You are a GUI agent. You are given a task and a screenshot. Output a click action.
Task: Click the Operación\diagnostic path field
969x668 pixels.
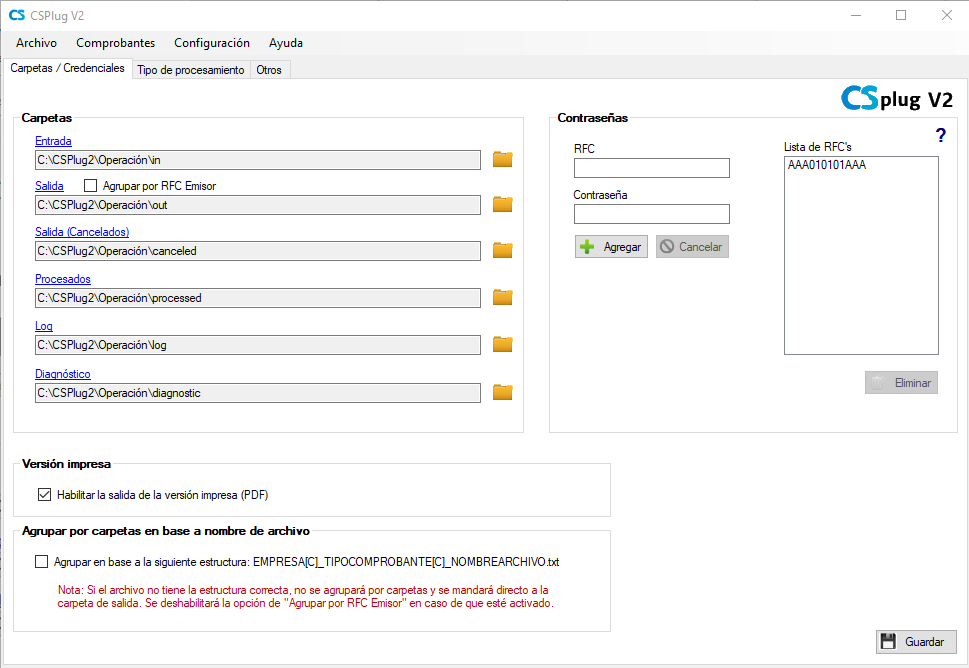pos(258,393)
